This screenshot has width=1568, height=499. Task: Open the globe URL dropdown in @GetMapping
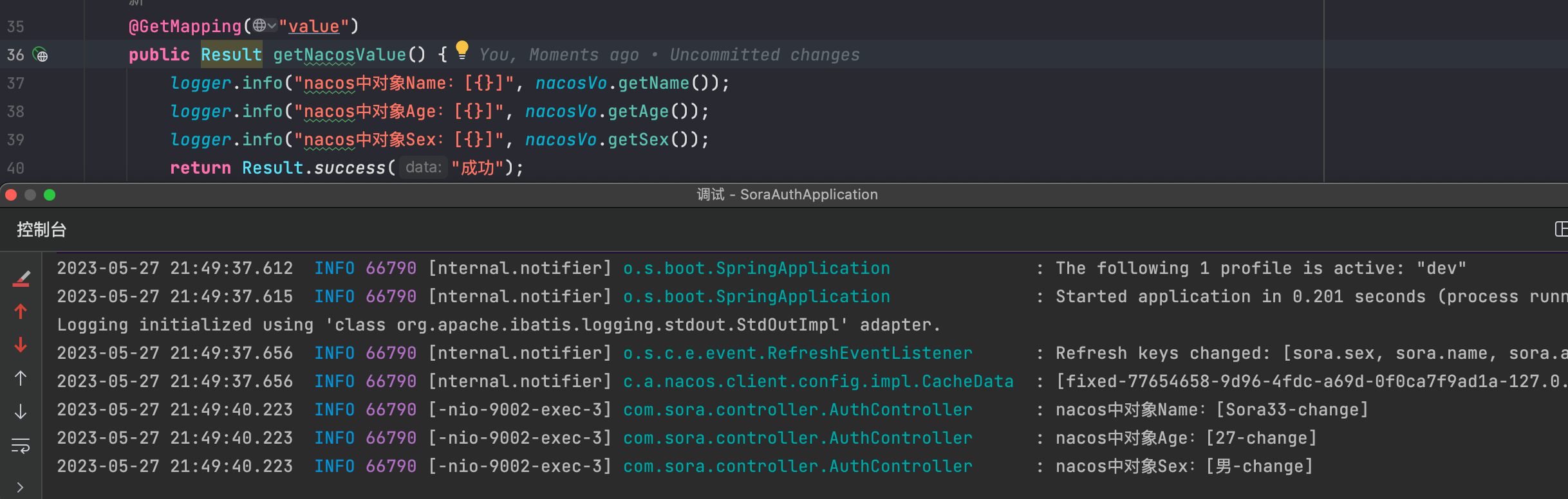pyautogui.click(x=264, y=26)
